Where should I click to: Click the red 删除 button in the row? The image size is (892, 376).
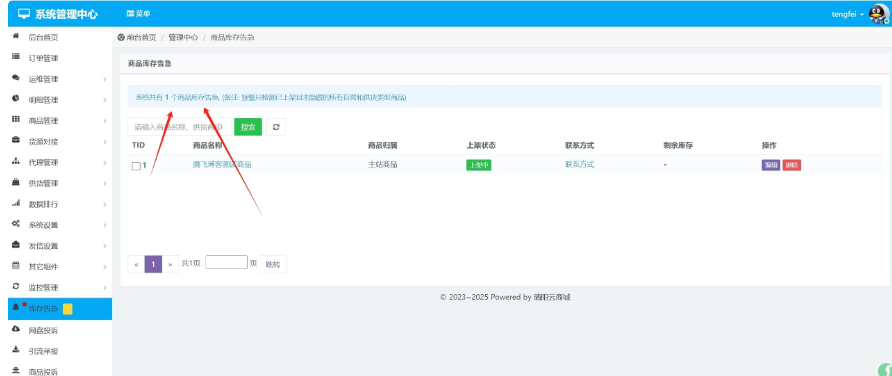click(x=791, y=165)
